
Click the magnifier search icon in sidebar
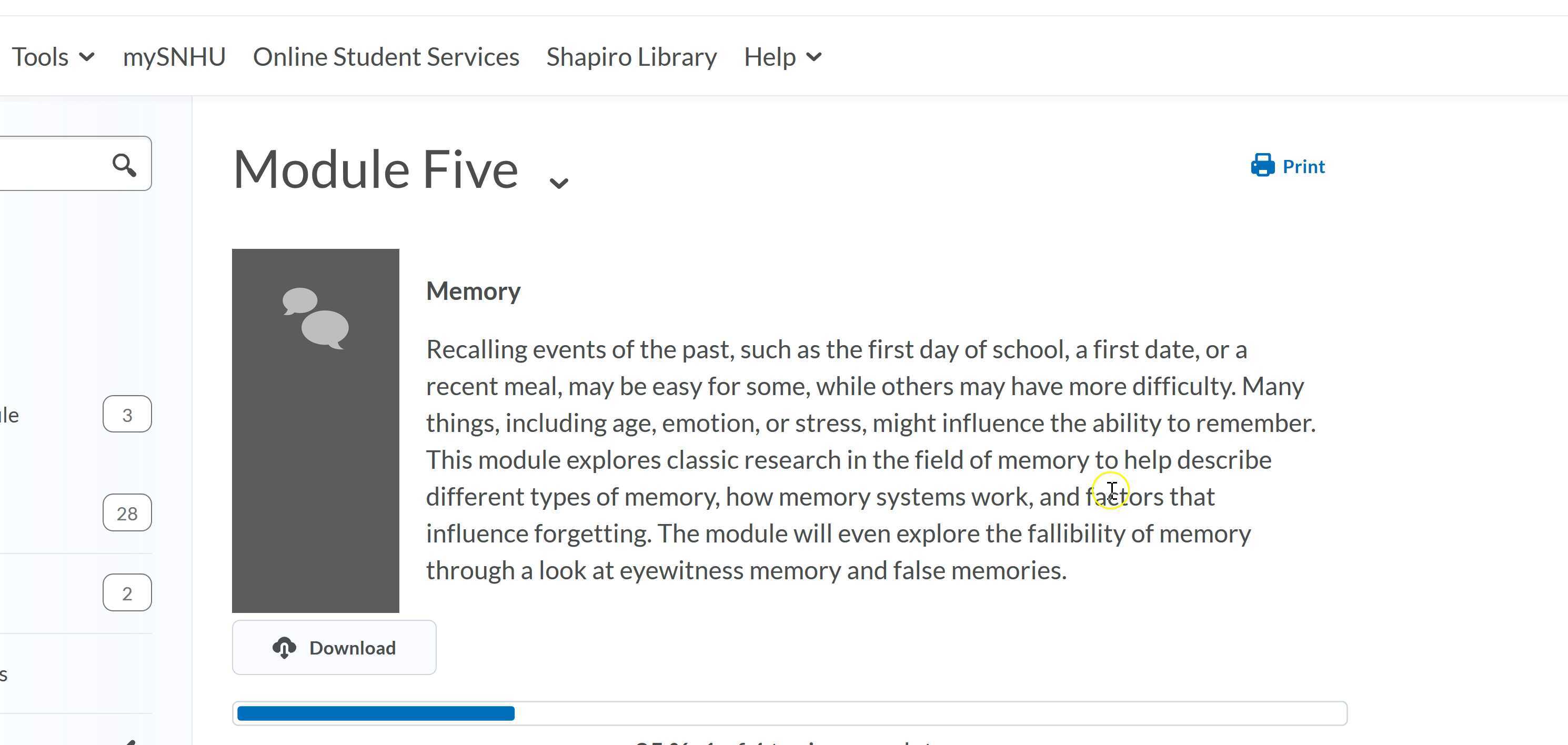click(x=124, y=164)
